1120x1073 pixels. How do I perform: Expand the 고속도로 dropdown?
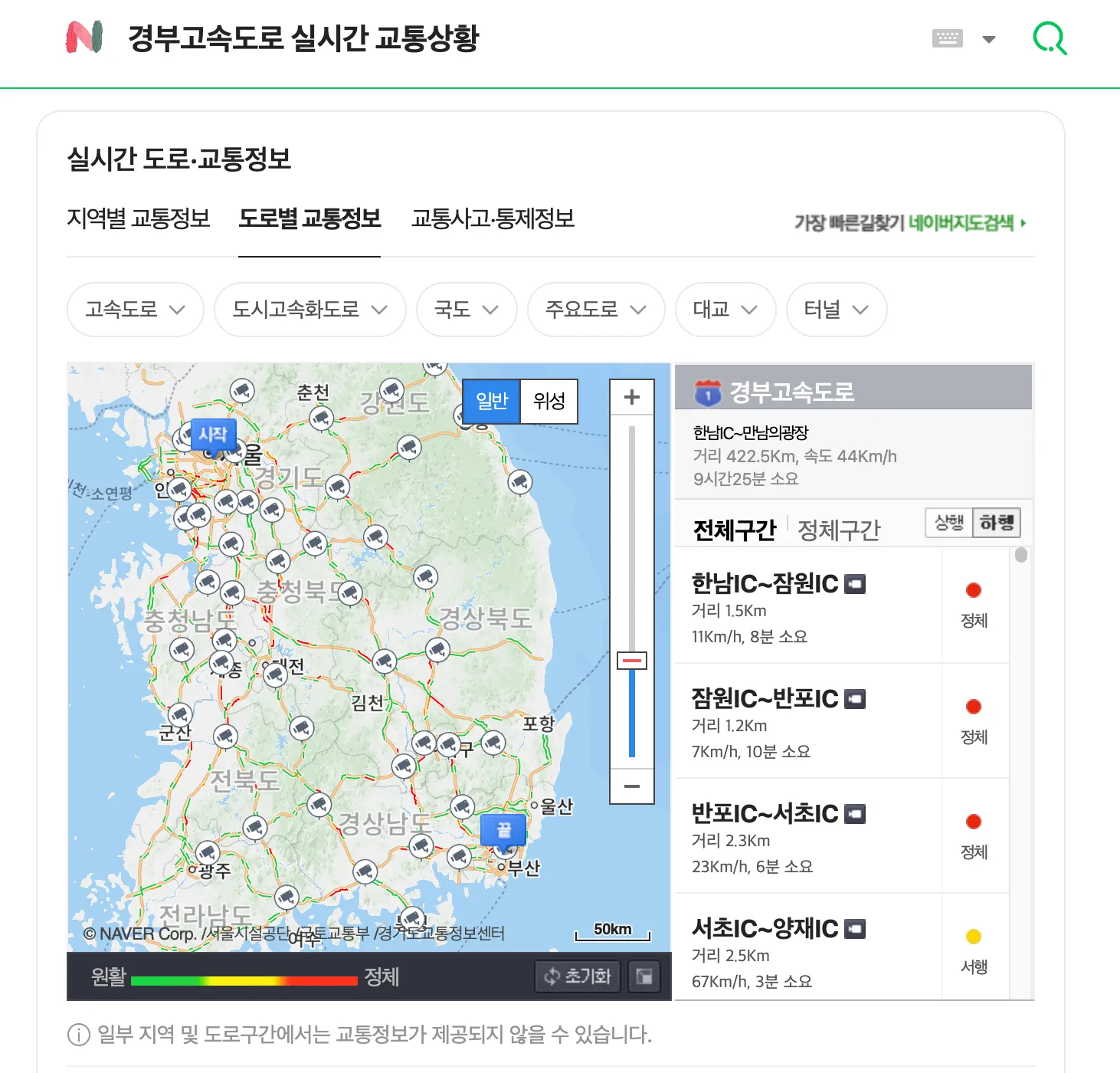pos(135,310)
